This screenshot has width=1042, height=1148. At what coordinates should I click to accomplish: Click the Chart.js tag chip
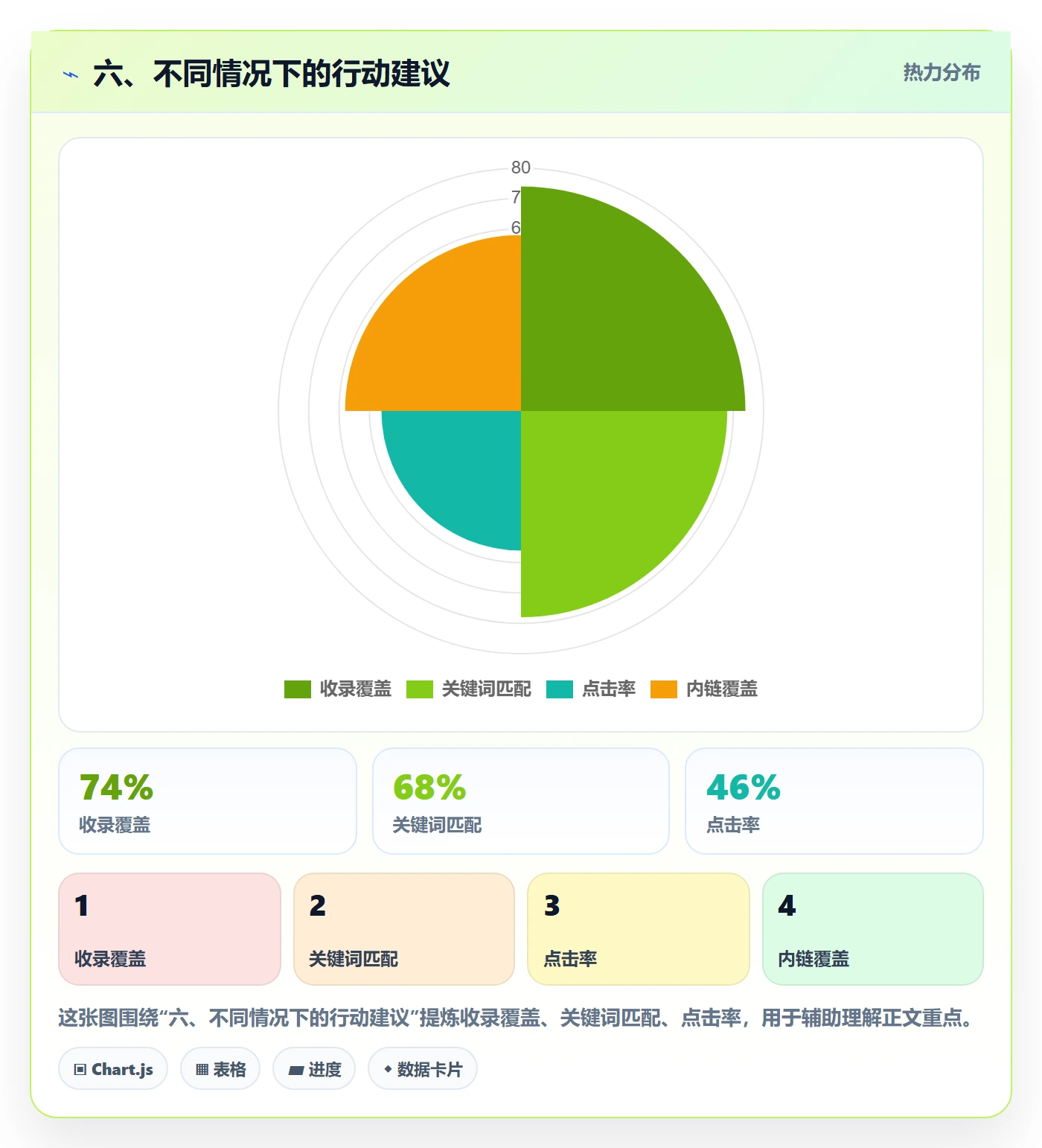click(x=113, y=1069)
